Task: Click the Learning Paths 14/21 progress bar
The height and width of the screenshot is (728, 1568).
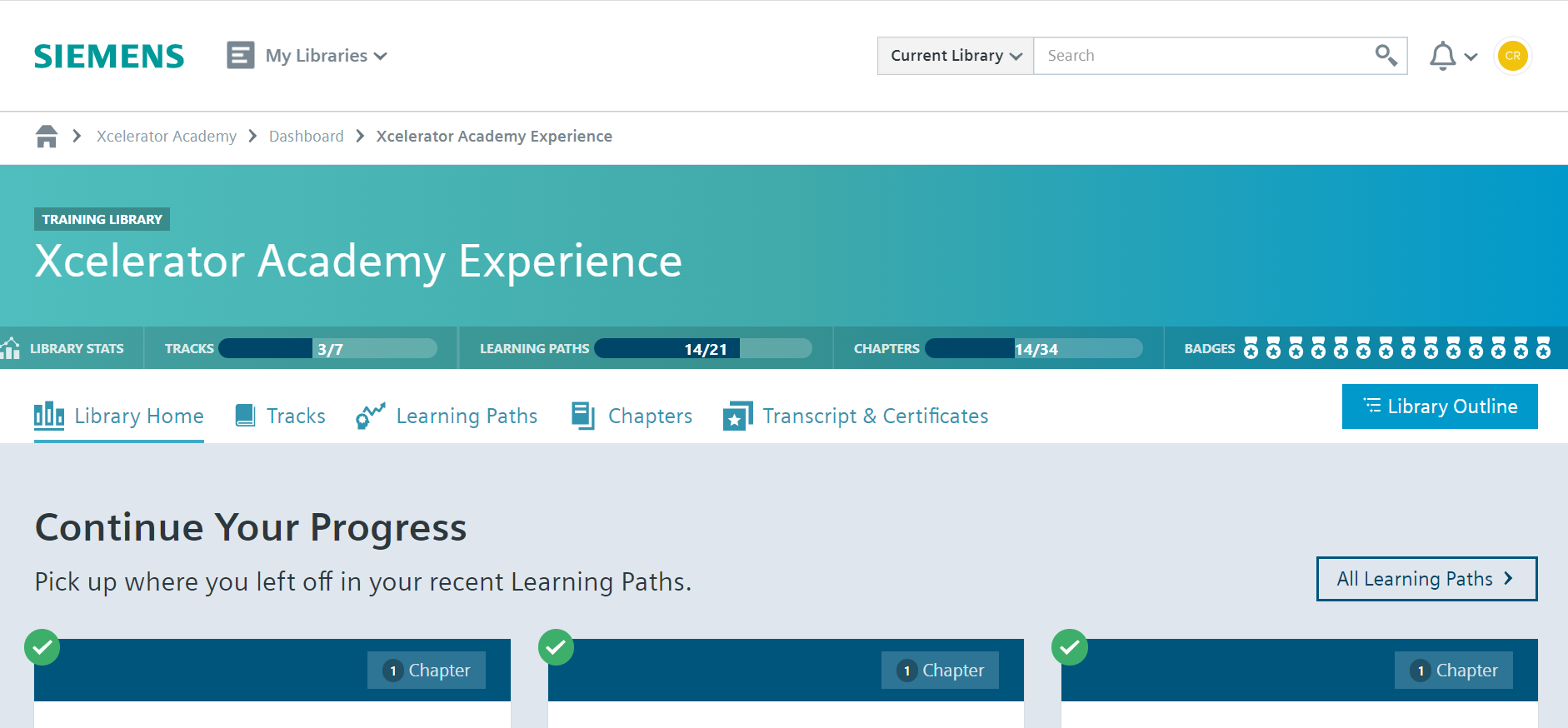Action: coord(703,348)
